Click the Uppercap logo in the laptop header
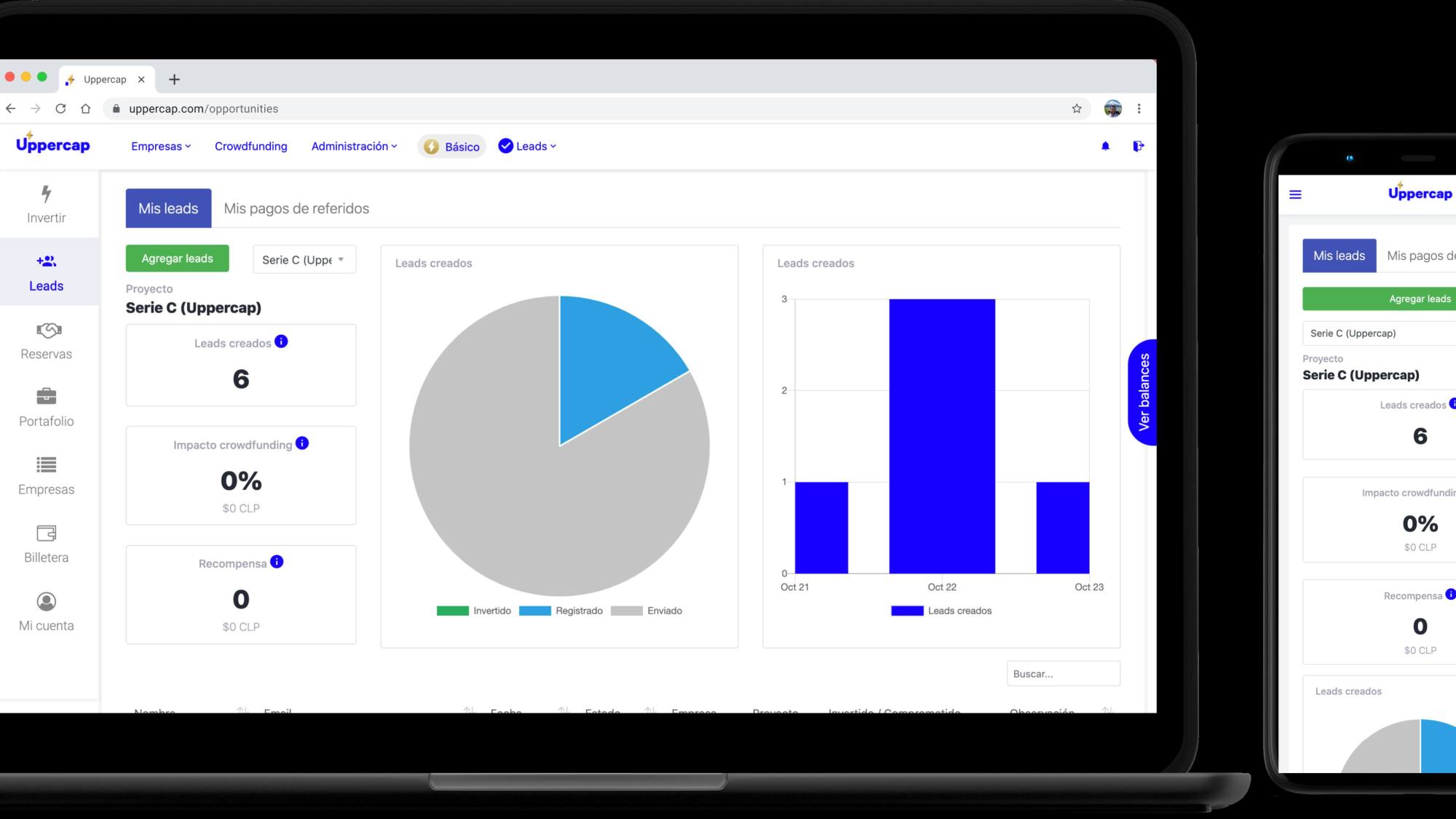The height and width of the screenshot is (819, 1456). (x=52, y=143)
